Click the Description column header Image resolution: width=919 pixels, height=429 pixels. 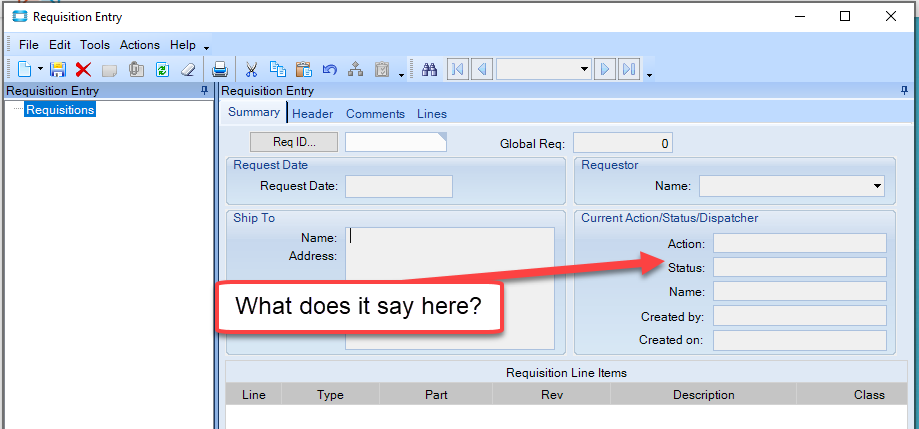coord(703,394)
